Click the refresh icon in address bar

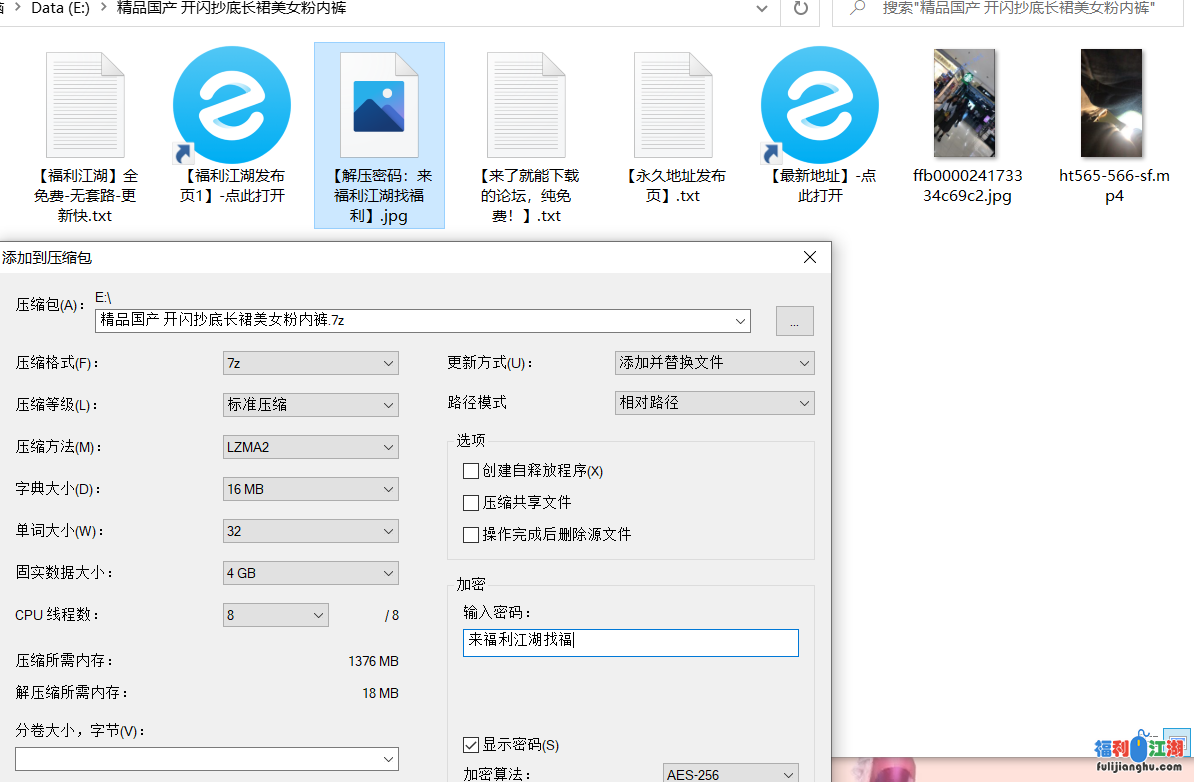(800, 9)
